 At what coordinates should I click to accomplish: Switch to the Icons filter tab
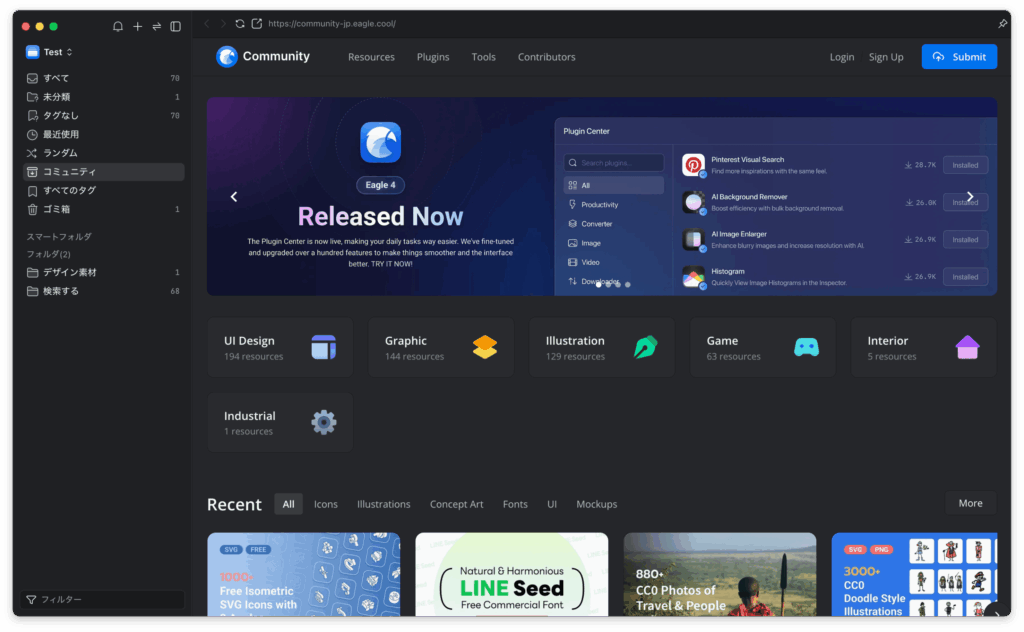pyautogui.click(x=326, y=504)
